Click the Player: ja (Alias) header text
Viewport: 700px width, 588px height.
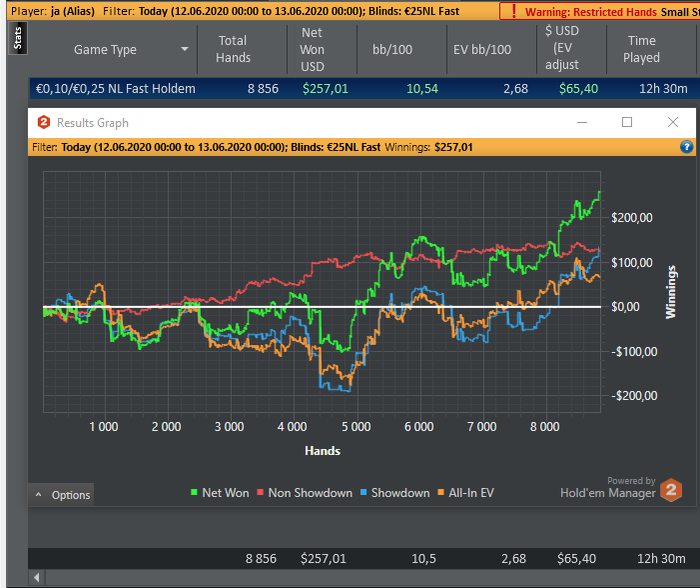click(53, 11)
